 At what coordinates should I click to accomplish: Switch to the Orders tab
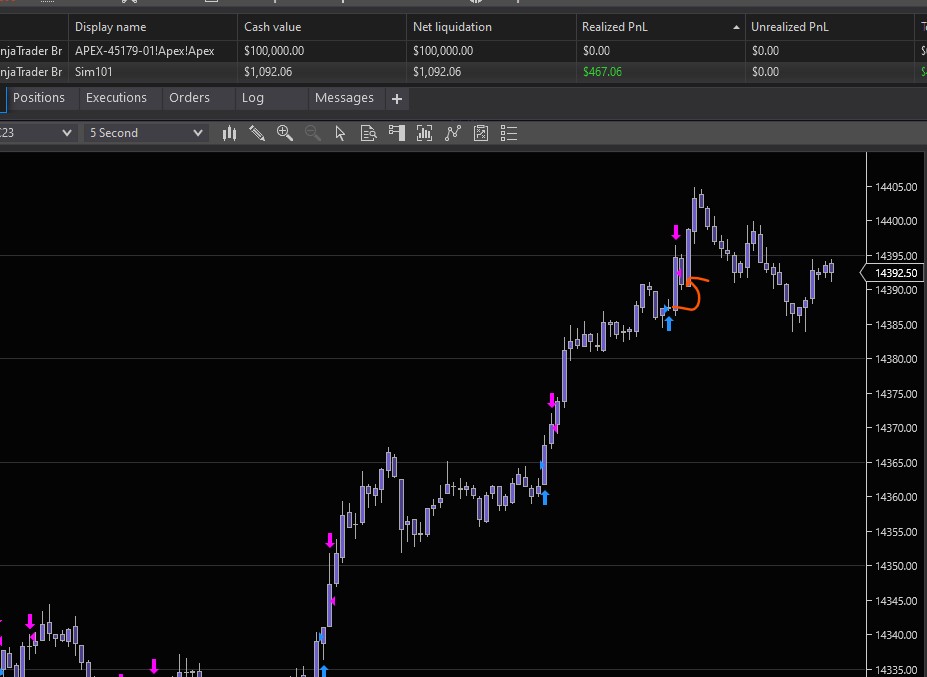tap(189, 98)
